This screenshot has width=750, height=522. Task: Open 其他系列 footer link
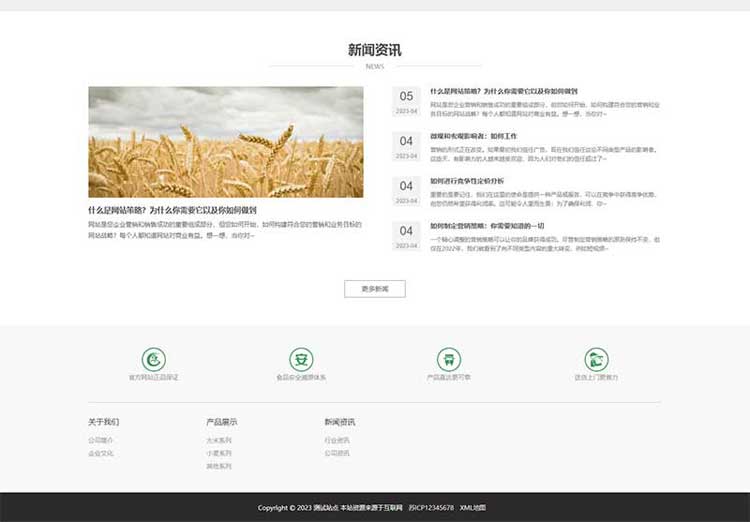pos(219,466)
